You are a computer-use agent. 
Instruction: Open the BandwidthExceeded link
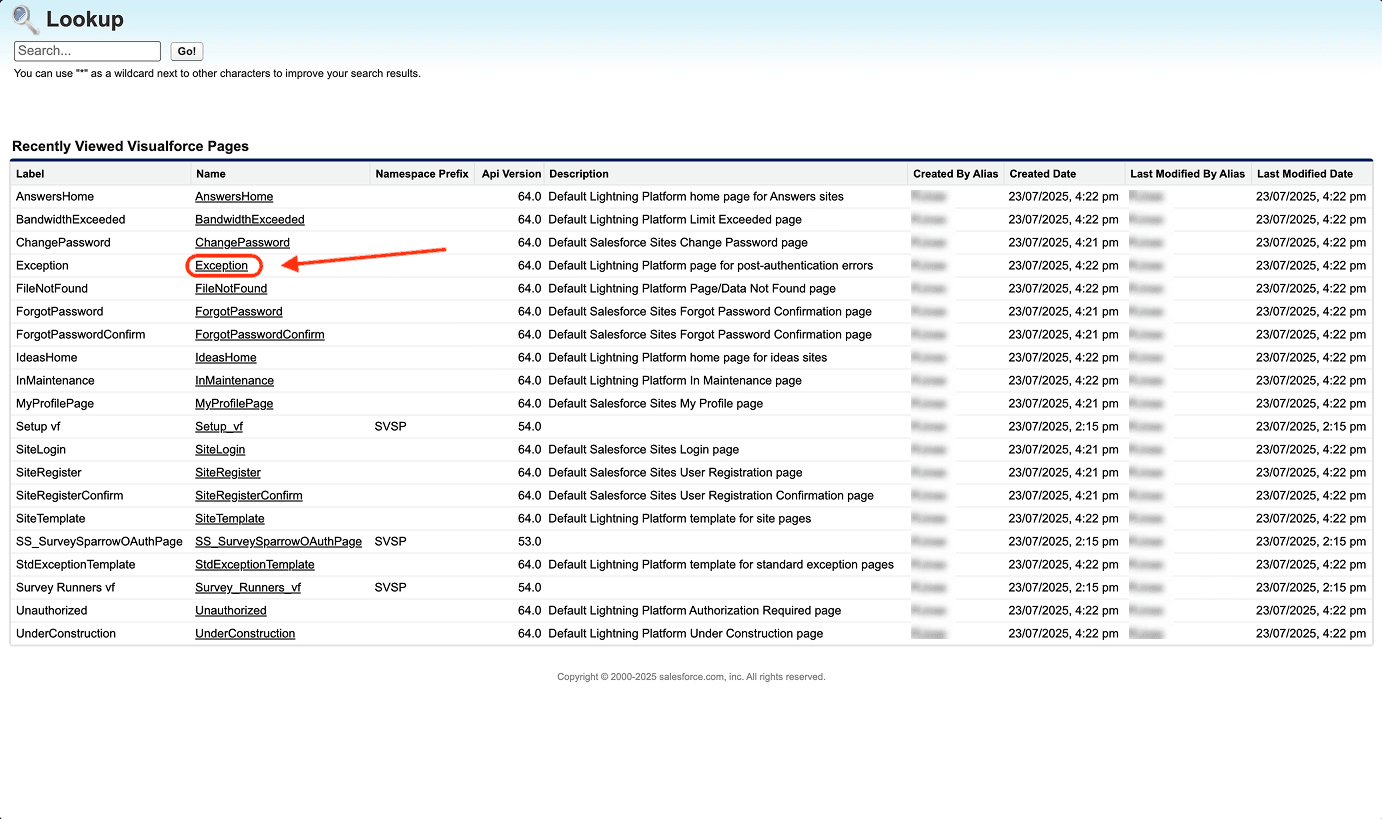(249, 220)
